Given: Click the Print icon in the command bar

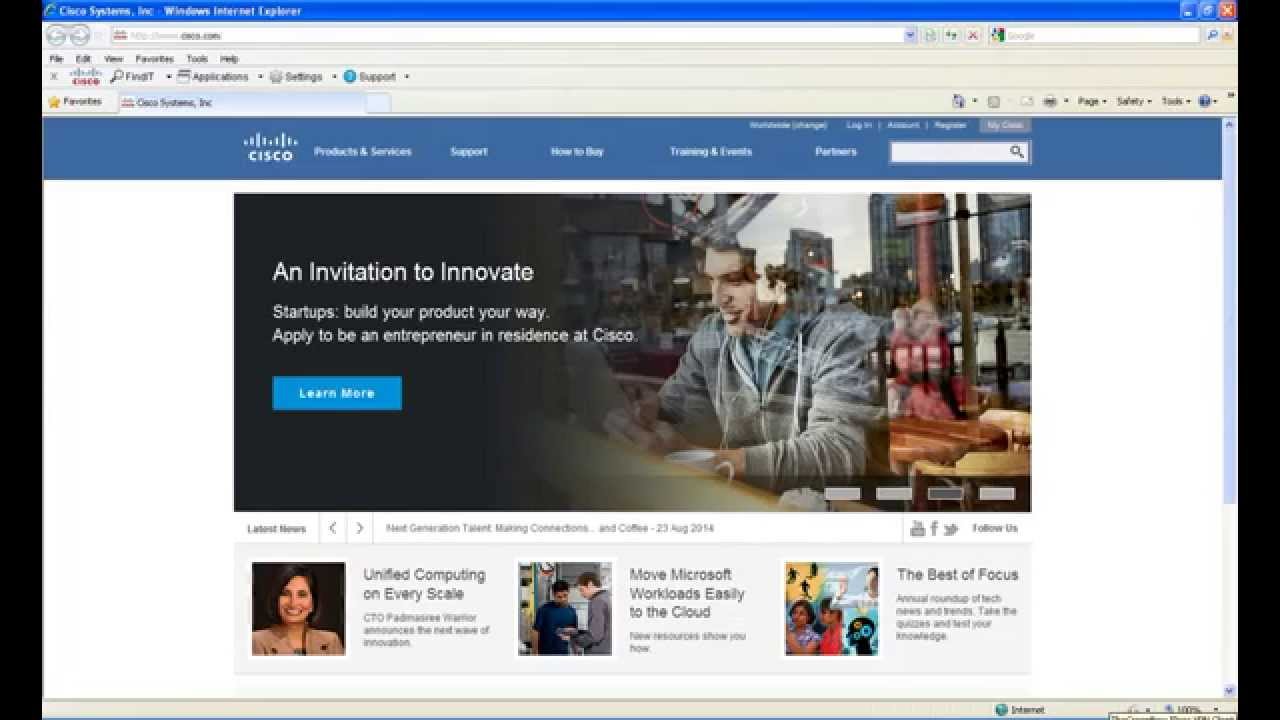Looking at the screenshot, I should [1050, 101].
